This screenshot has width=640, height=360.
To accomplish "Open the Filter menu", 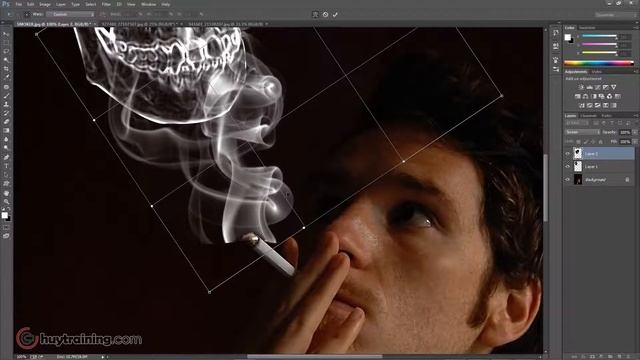I will pyautogui.click(x=106, y=4).
